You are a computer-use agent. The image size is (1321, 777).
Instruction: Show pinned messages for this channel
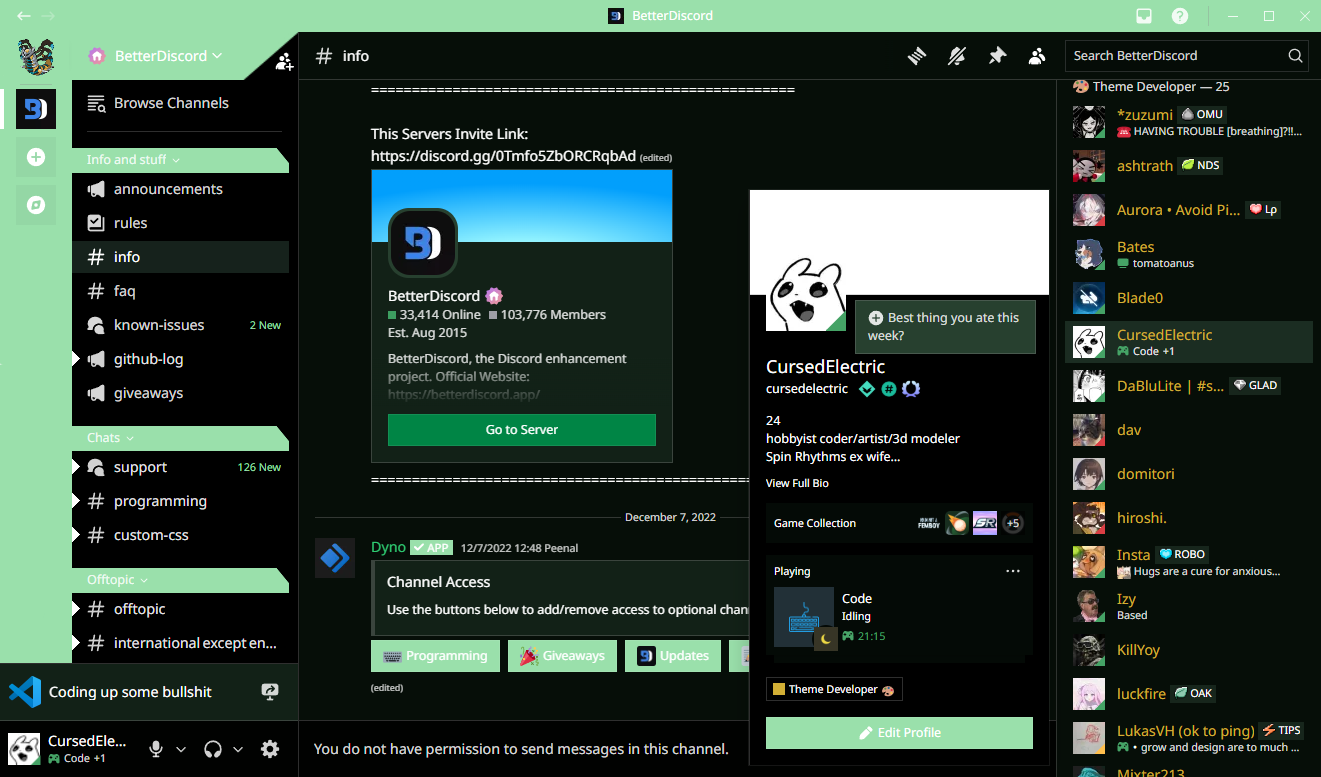(997, 56)
